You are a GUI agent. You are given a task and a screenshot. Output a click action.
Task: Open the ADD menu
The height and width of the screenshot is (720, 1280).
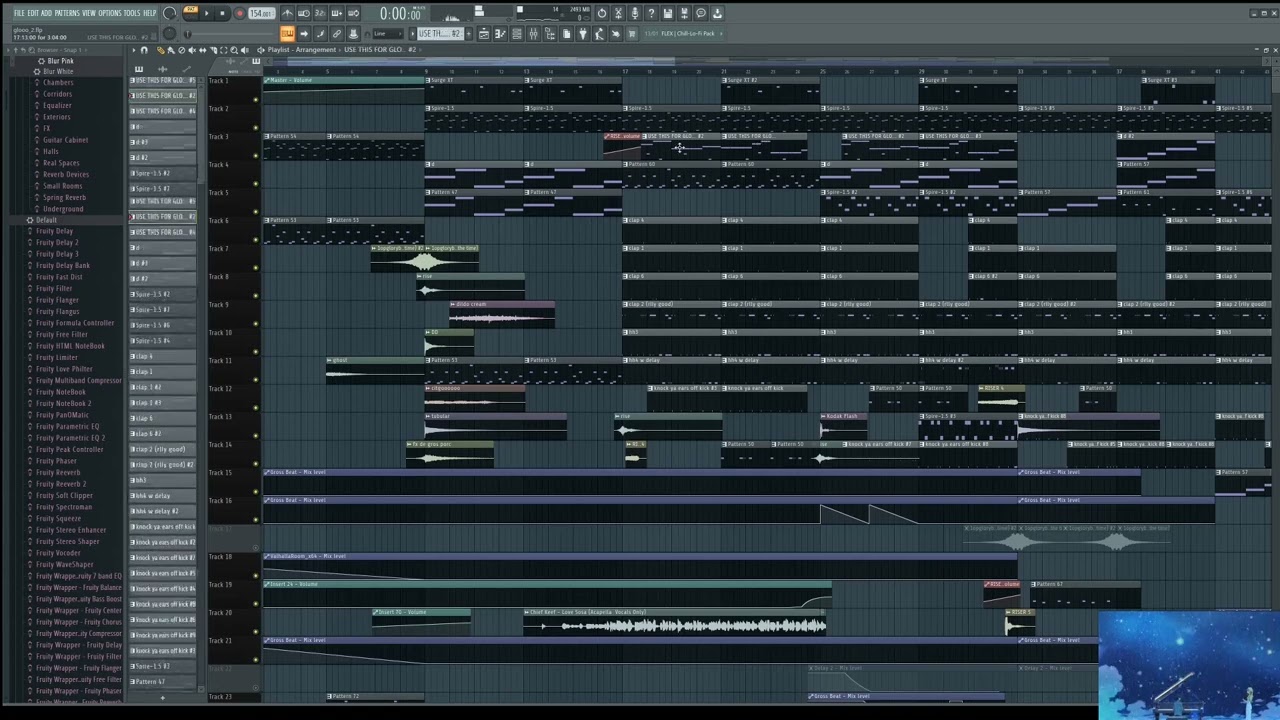46,13
